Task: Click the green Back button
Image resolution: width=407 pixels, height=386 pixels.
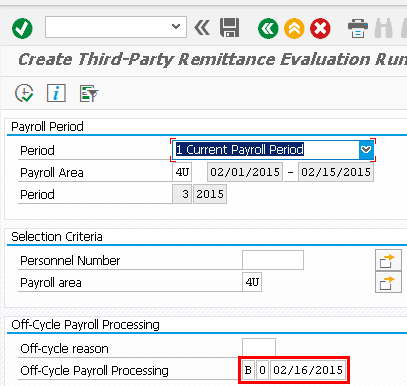Action: (x=268, y=28)
